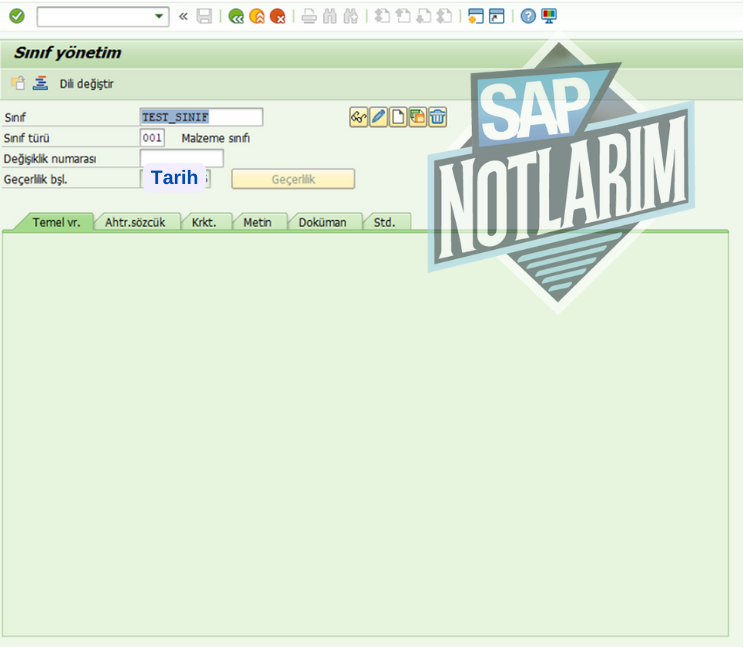This screenshot has height=648, width=744.
Task: Select the Doküman tab
Action: click(323, 222)
